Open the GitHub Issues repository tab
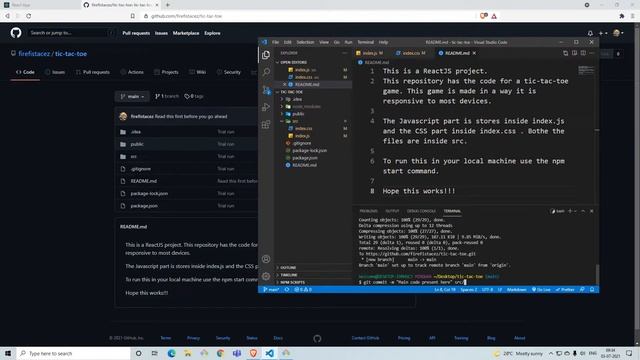 click(55, 72)
